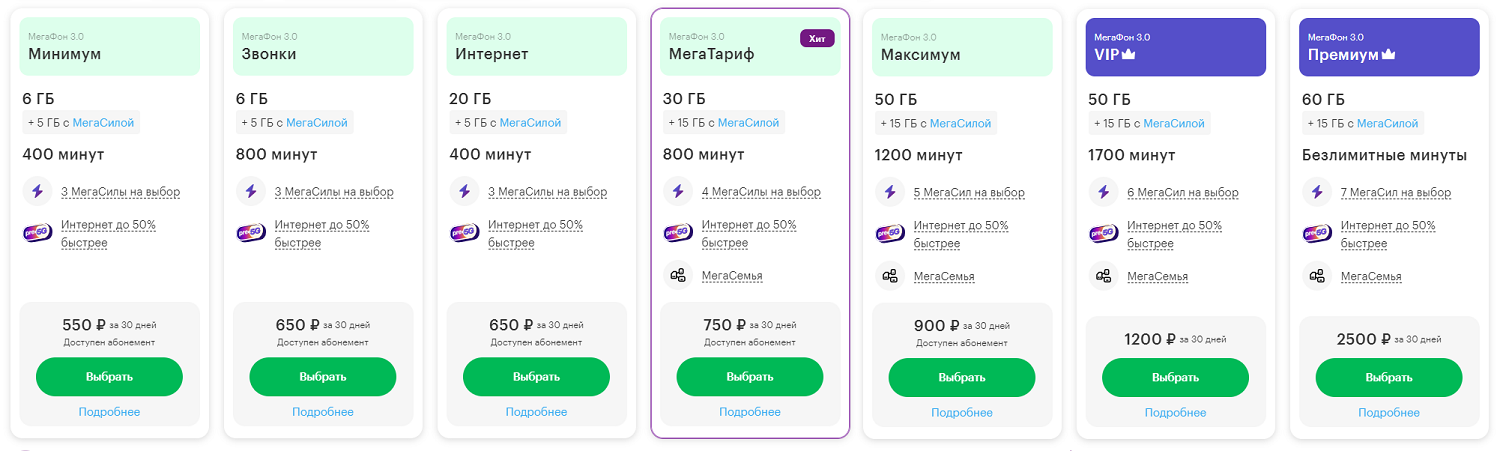
Task: Select the Премиум plan for 2500 ₽
Action: pos(1388,378)
